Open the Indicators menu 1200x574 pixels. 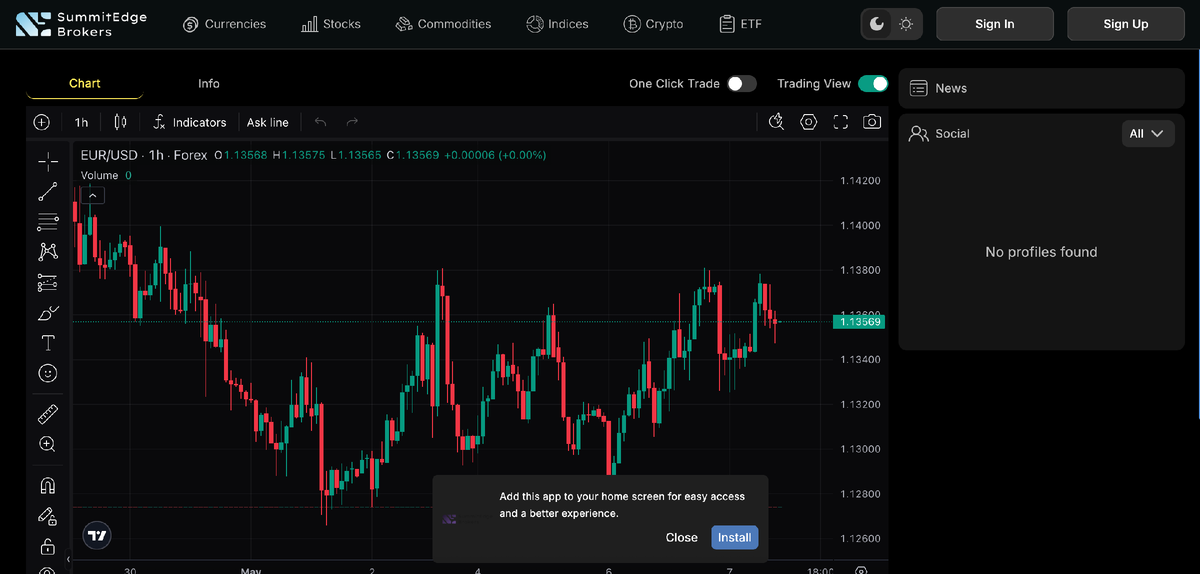190,122
